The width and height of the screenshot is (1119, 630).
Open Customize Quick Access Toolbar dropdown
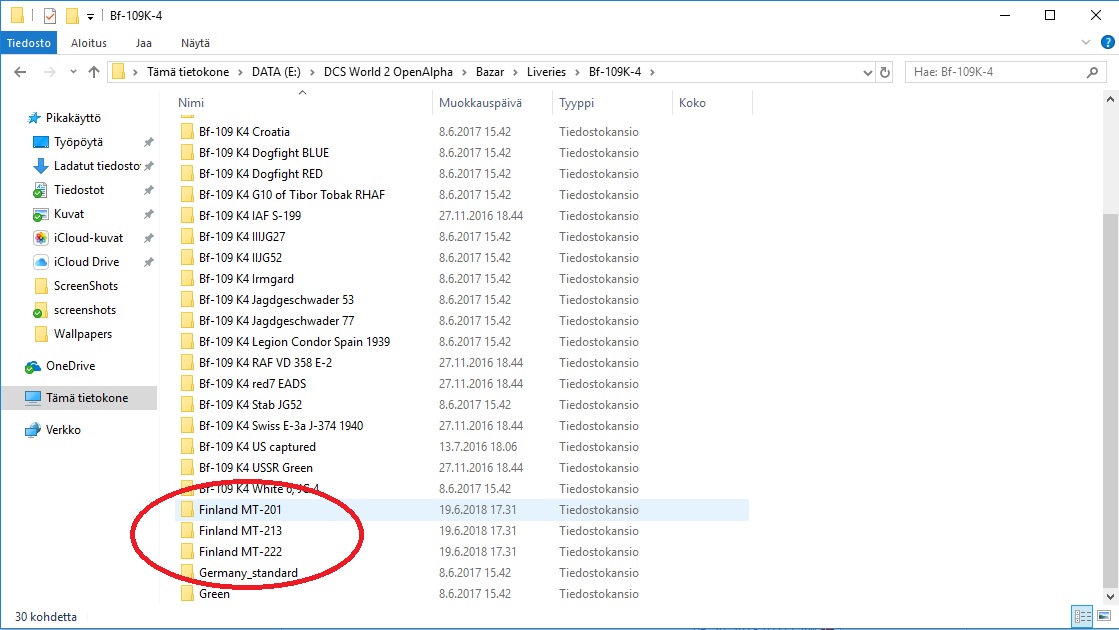tap(90, 16)
